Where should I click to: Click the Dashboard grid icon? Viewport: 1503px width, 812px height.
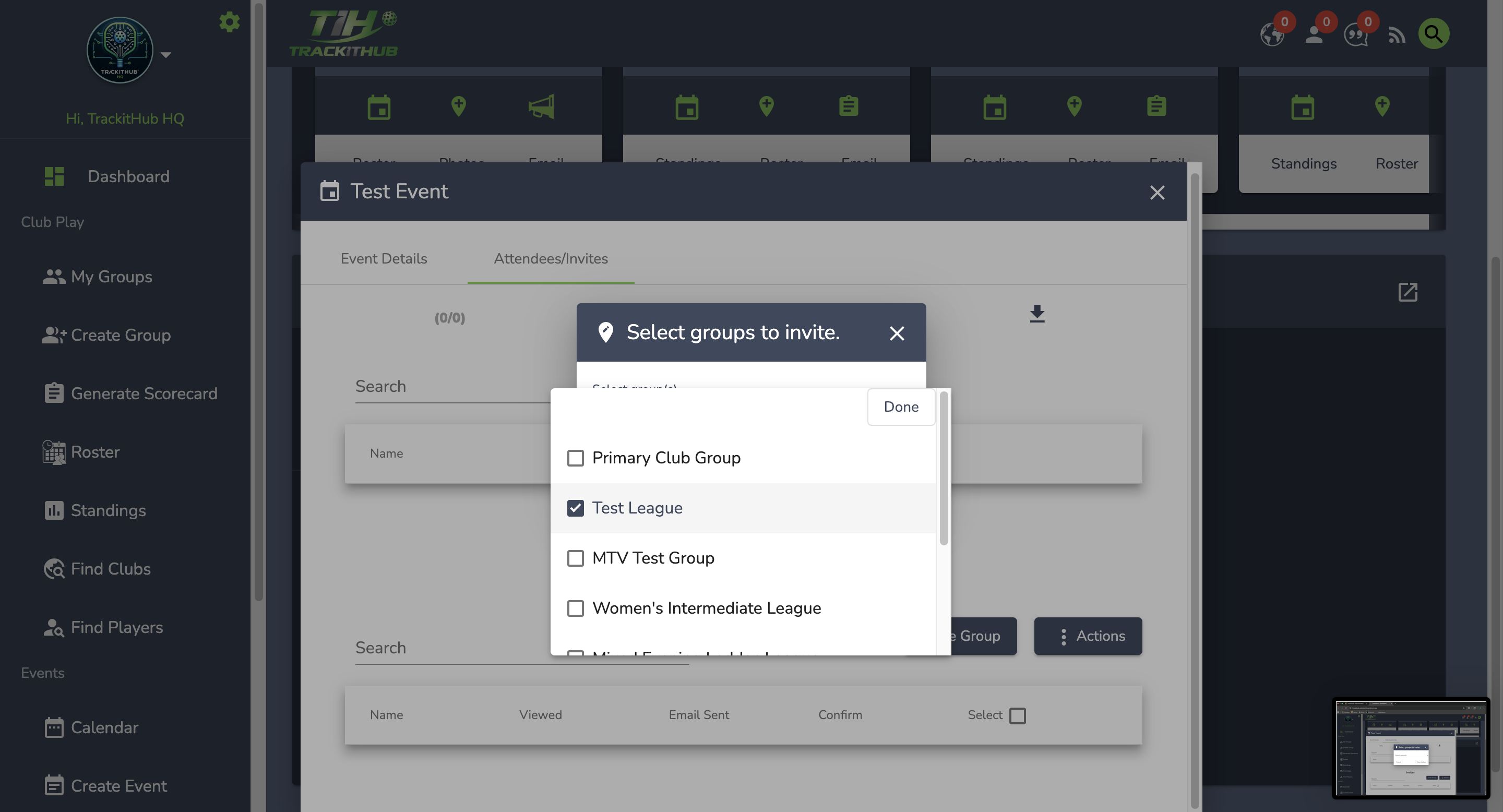click(54, 176)
